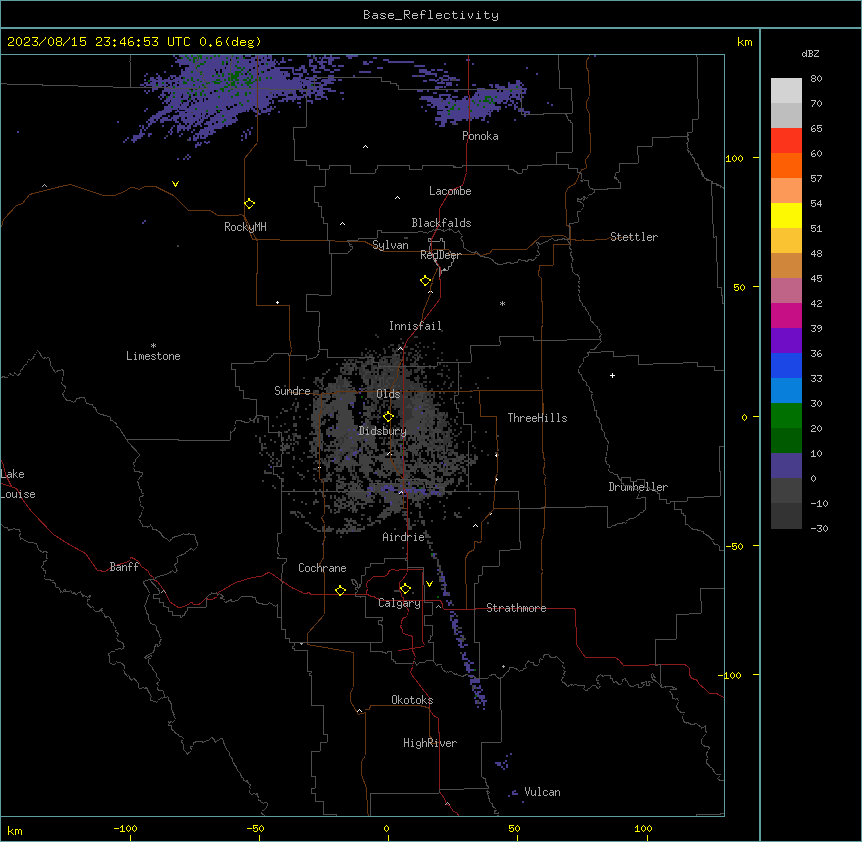Pick the lightest gray 70-80 dBZ swatch
This screenshot has width=862, height=842.
pyautogui.click(x=786, y=91)
